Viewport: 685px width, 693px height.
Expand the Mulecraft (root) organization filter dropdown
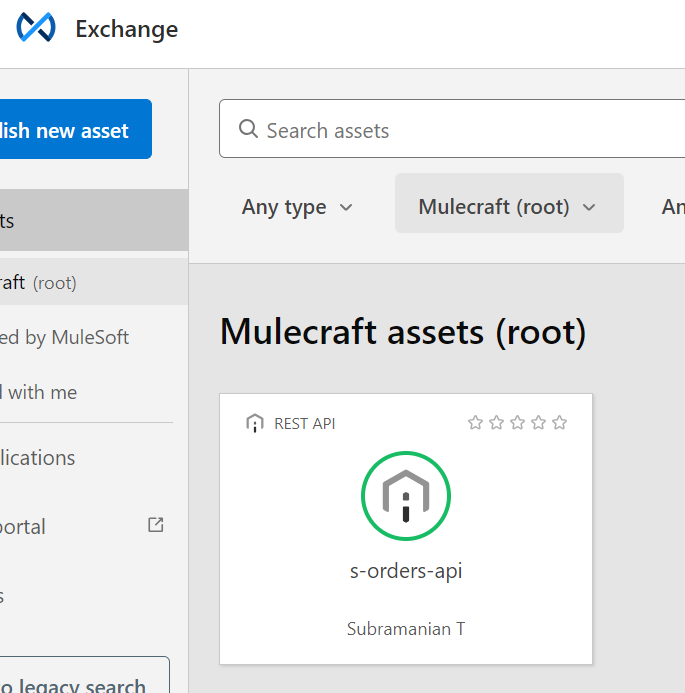508,207
